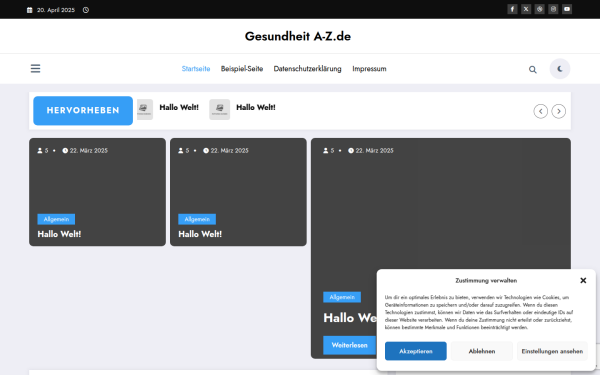The height and width of the screenshot is (375, 600).
Task: Decline cookies with Ablehnen
Action: [x=482, y=351]
